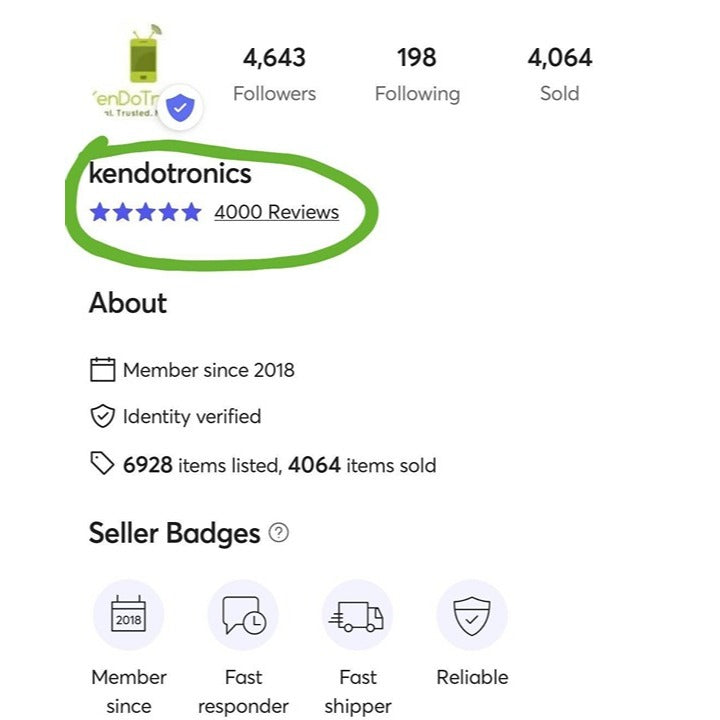The image size is (720, 720).
Task: Click the five-star rating row
Action: 145,212
